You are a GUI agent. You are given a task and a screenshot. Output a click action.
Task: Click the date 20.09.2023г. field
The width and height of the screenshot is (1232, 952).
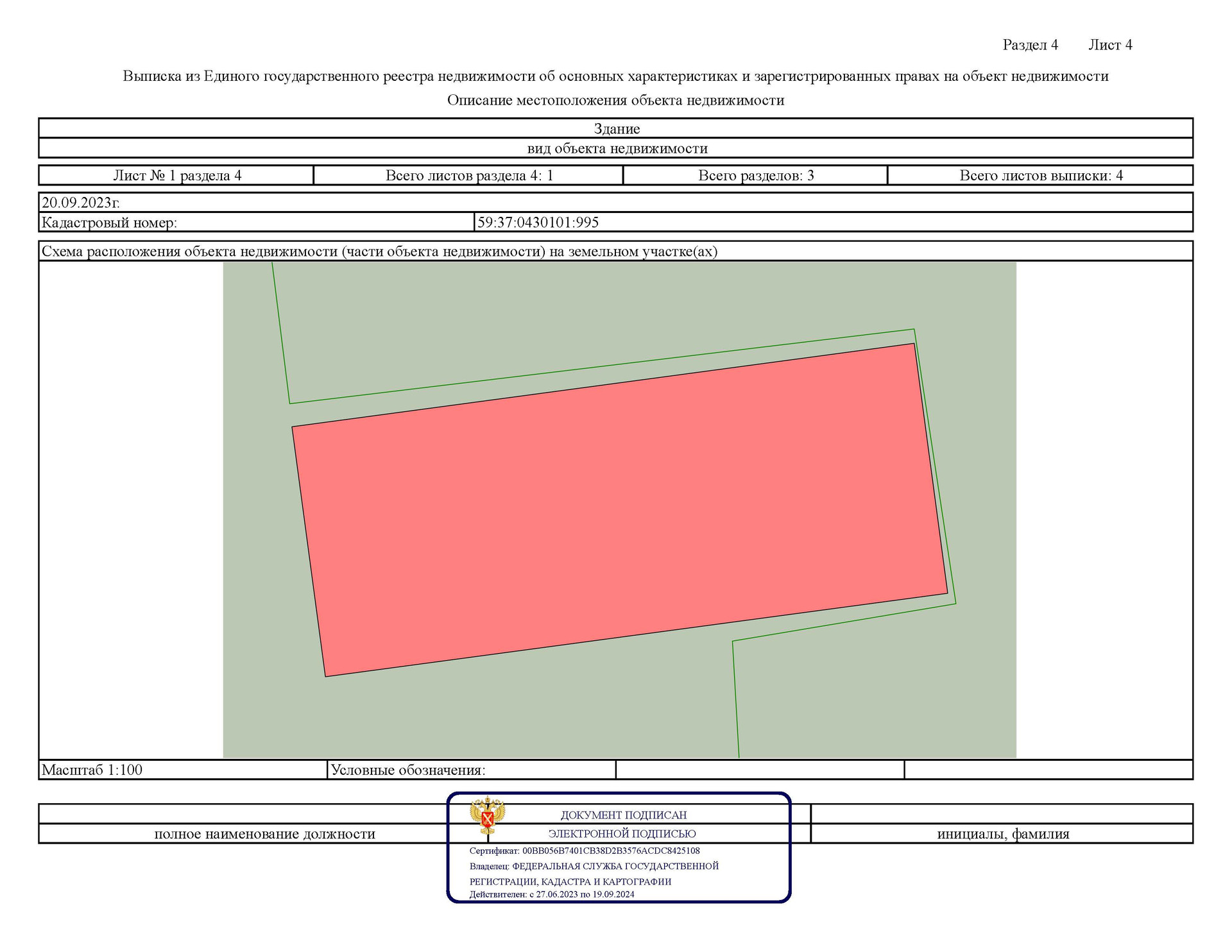tap(81, 203)
